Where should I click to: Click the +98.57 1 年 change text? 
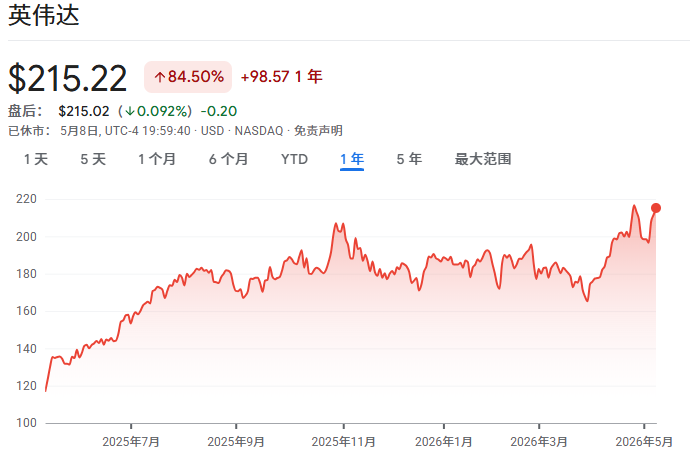[282, 77]
